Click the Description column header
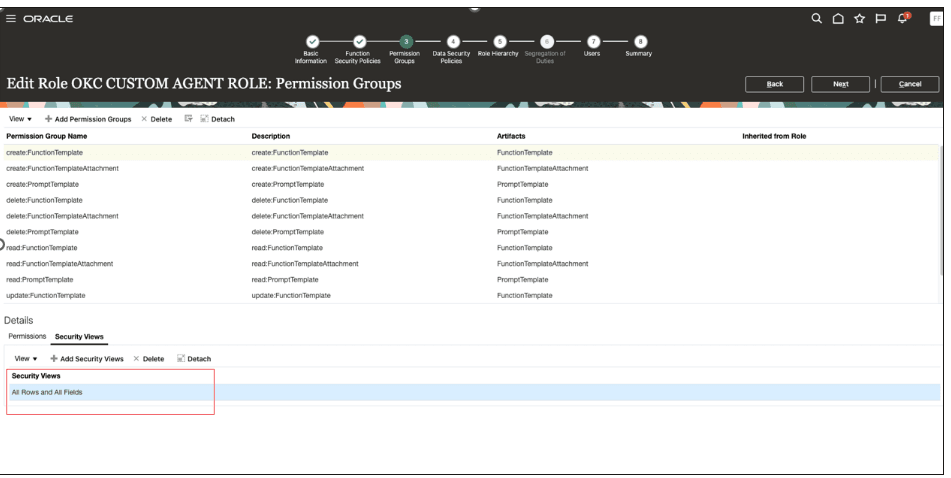Image resolution: width=951 pixels, height=478 pixels. pos(271,136)
